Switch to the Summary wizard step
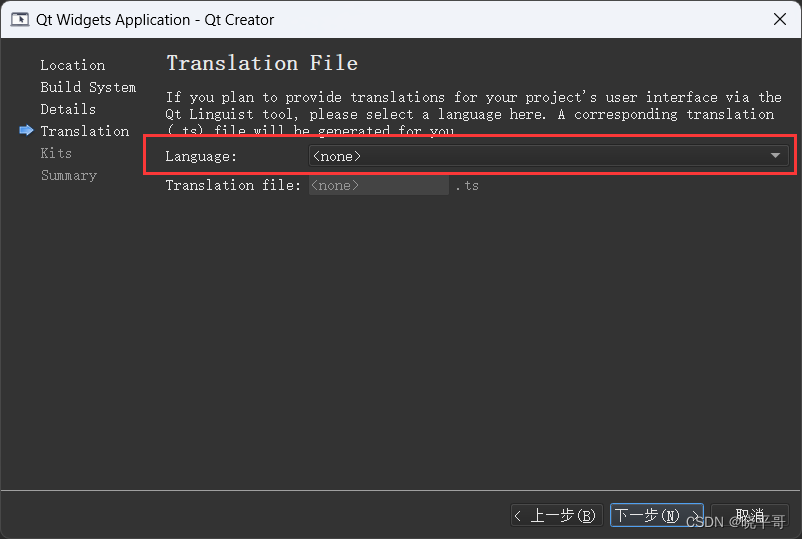The height and width of the screenshot is (539, 802). [x=69, y=175]
